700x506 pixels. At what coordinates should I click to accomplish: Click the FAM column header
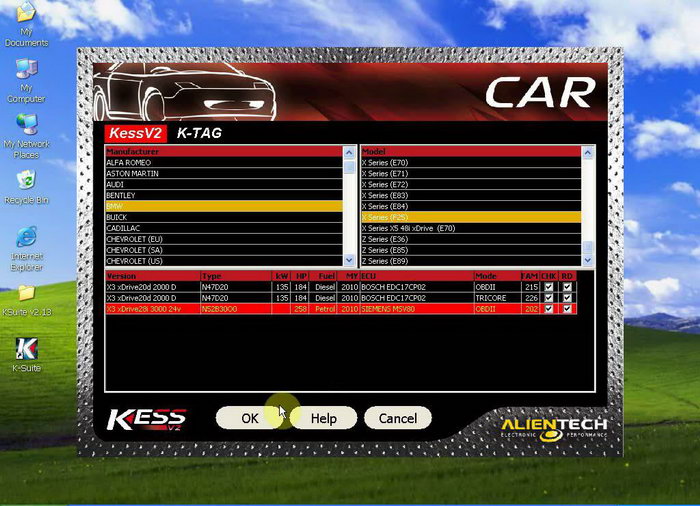click(530, 276)
